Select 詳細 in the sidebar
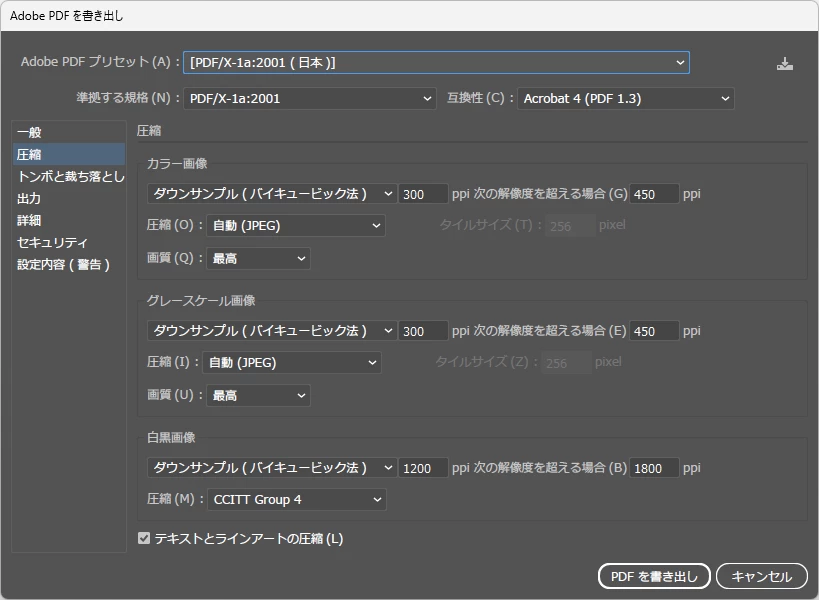 pos(69,220)
